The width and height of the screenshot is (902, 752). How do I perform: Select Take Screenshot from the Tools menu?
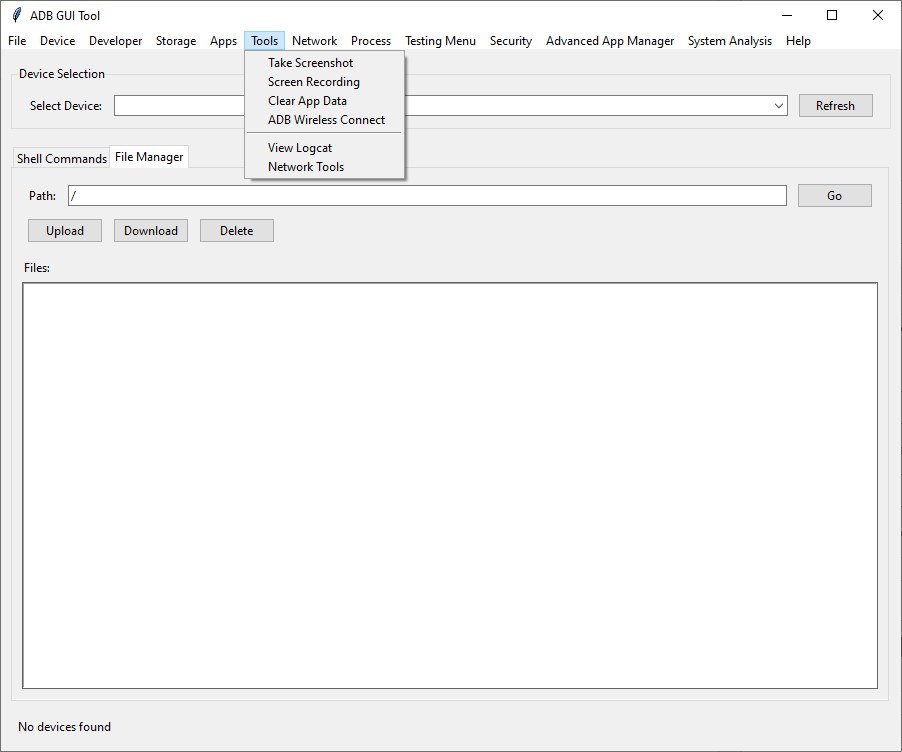click(310, 62)
